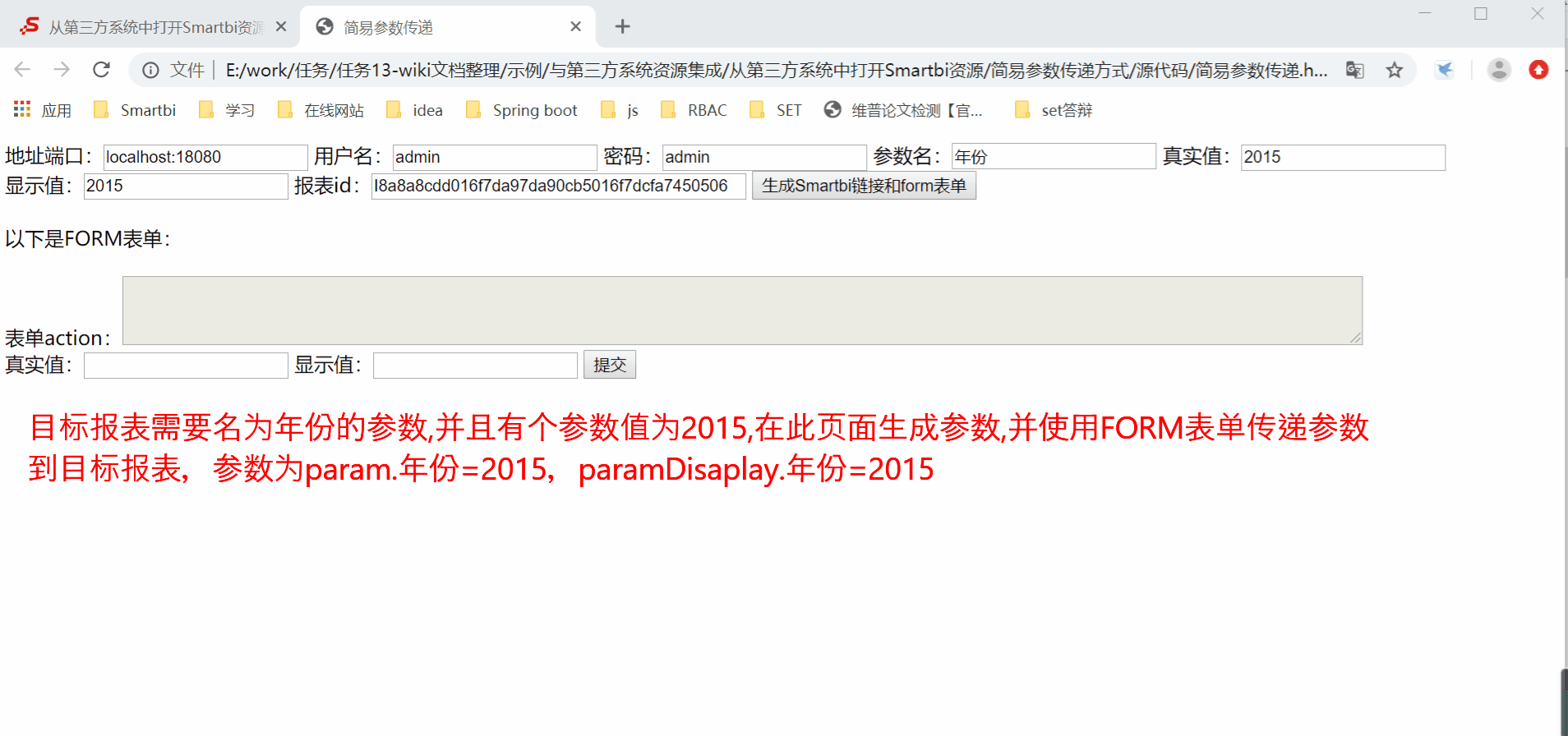Open the user profile avatar
This screenshot has height=736, width=1568.
point(1499,70)
